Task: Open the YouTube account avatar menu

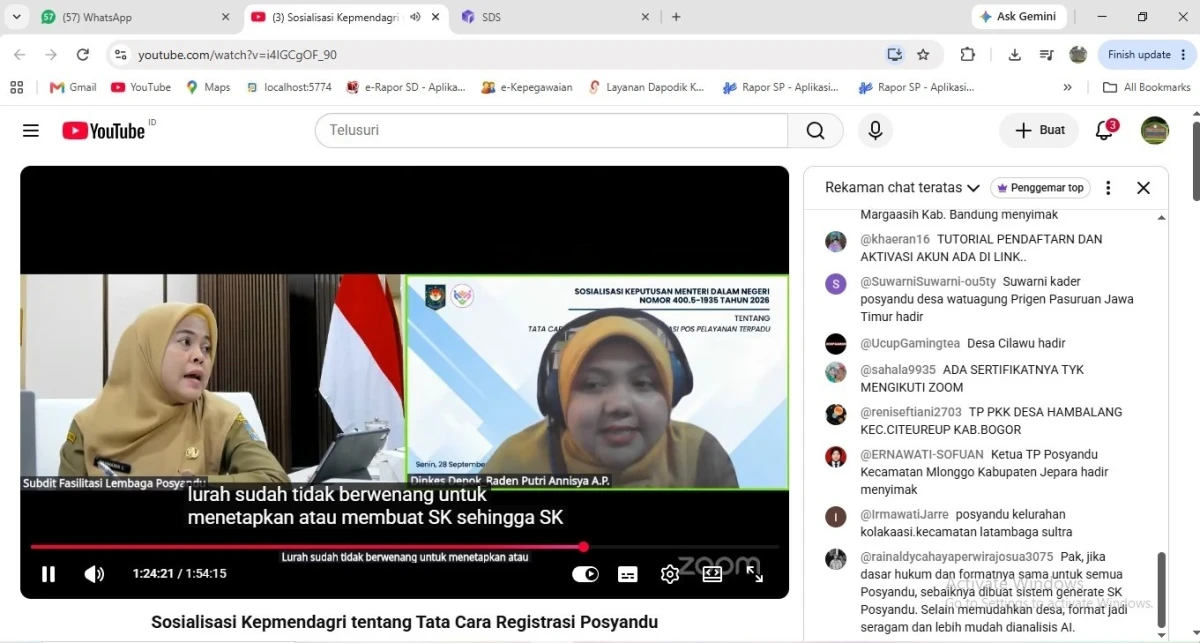Action: (x=1155, y=130)
